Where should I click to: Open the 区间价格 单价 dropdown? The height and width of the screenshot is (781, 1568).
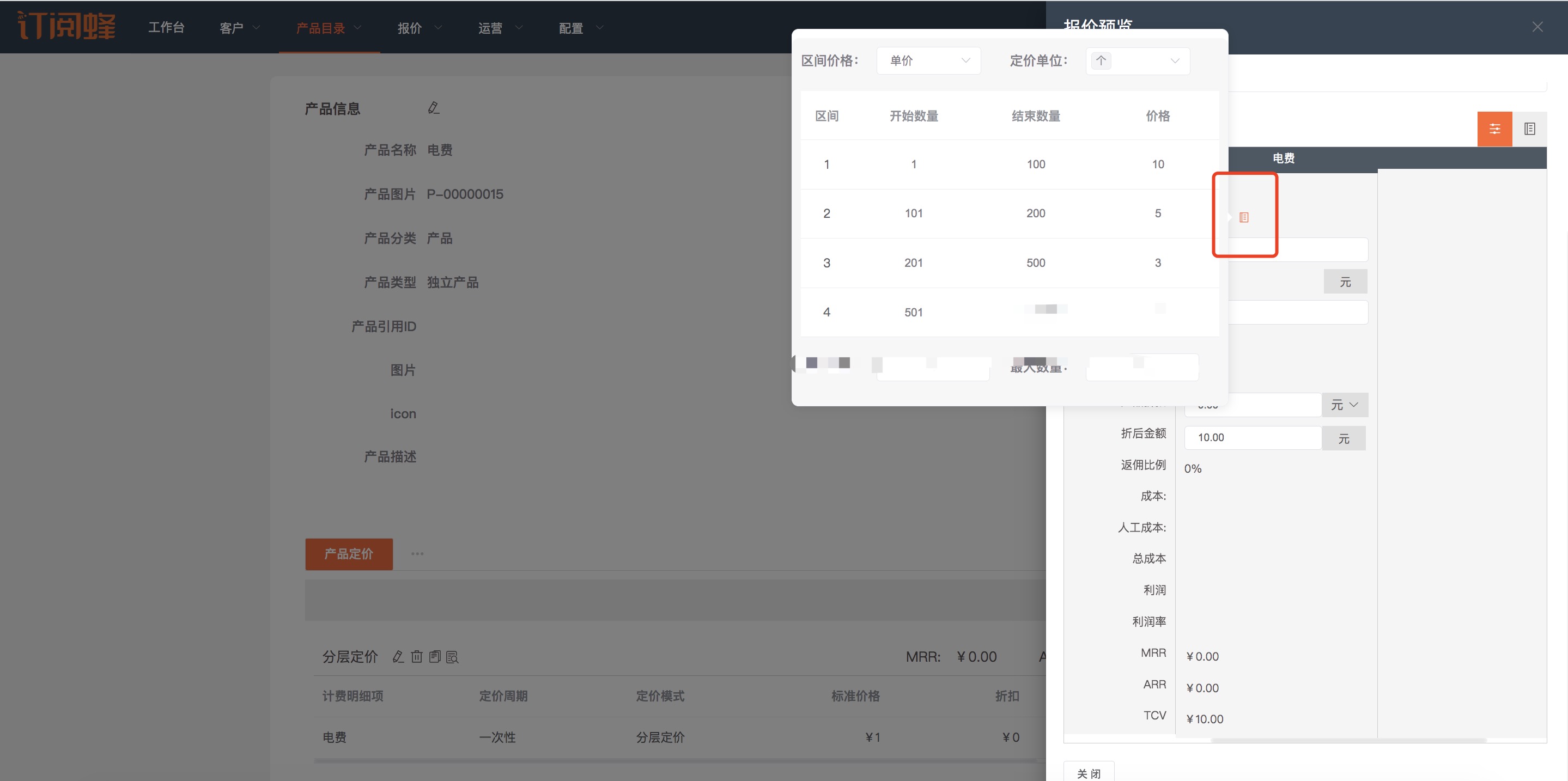pyautogui.click(x=928, y=61)
